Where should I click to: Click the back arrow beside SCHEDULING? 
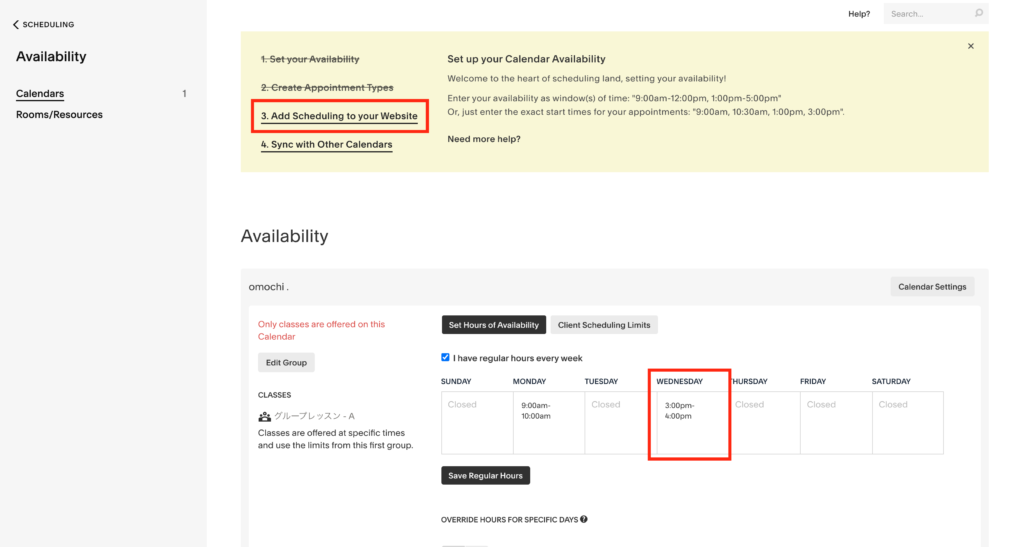[16, 25]
